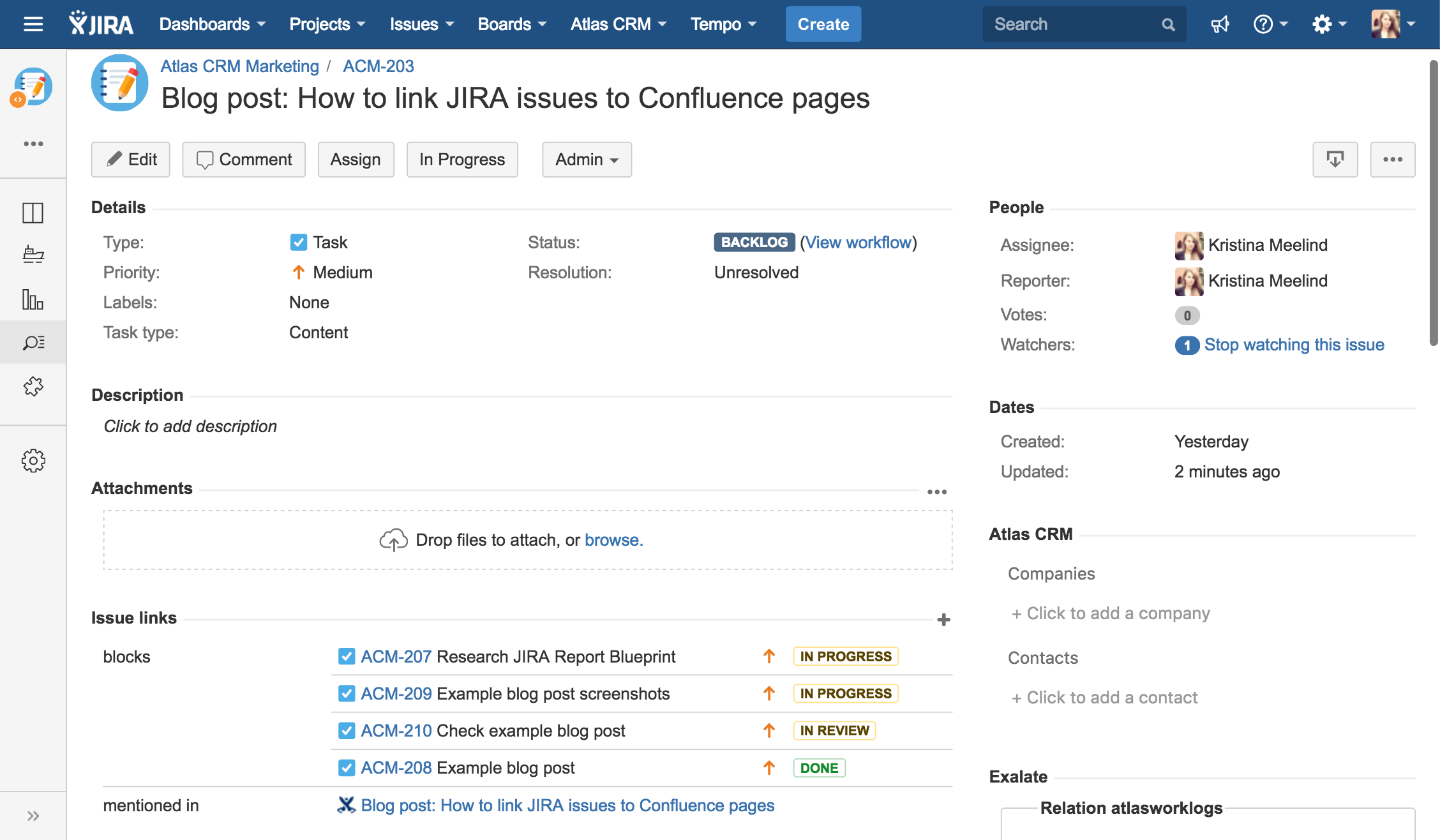Click the View workflow link

[858, 243]
